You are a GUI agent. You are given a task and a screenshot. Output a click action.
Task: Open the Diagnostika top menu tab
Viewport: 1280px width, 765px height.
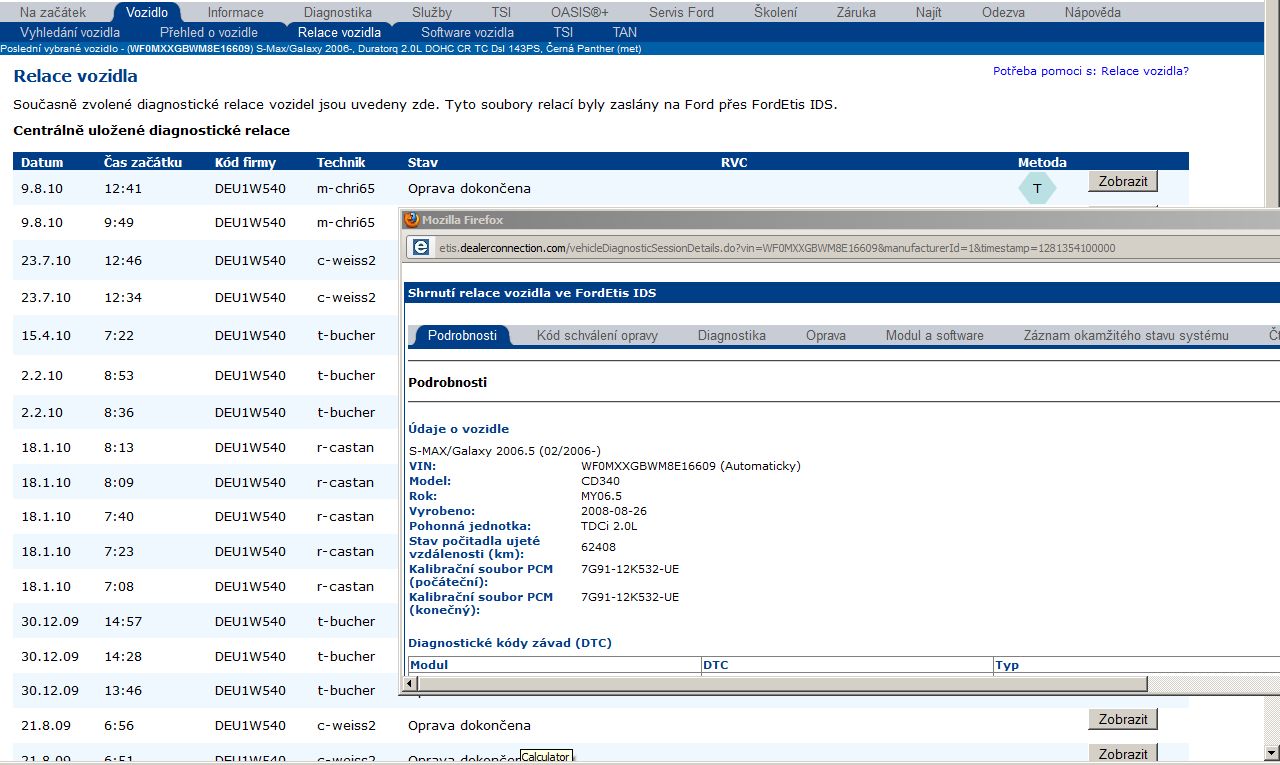(x=338, y=12)
